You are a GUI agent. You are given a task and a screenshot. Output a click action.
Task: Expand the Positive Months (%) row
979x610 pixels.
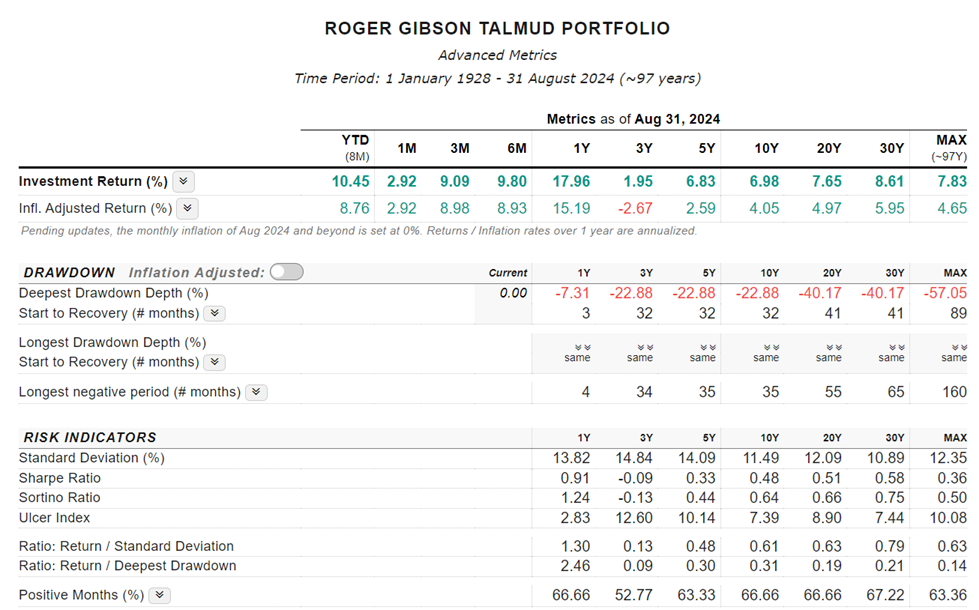[x=160, y=596]
